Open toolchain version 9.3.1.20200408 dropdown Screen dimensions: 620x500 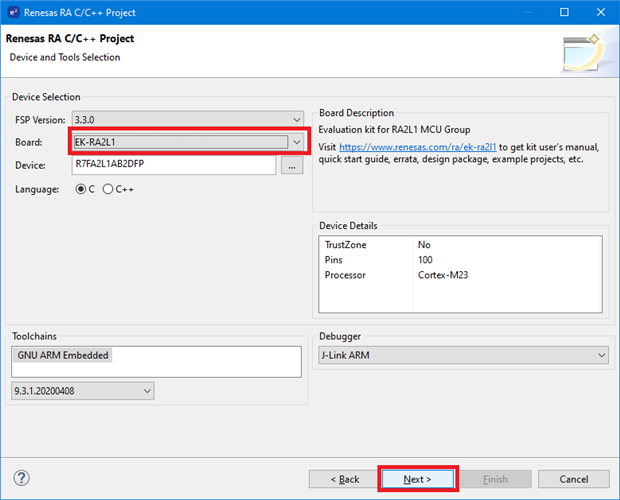(82, 390)
